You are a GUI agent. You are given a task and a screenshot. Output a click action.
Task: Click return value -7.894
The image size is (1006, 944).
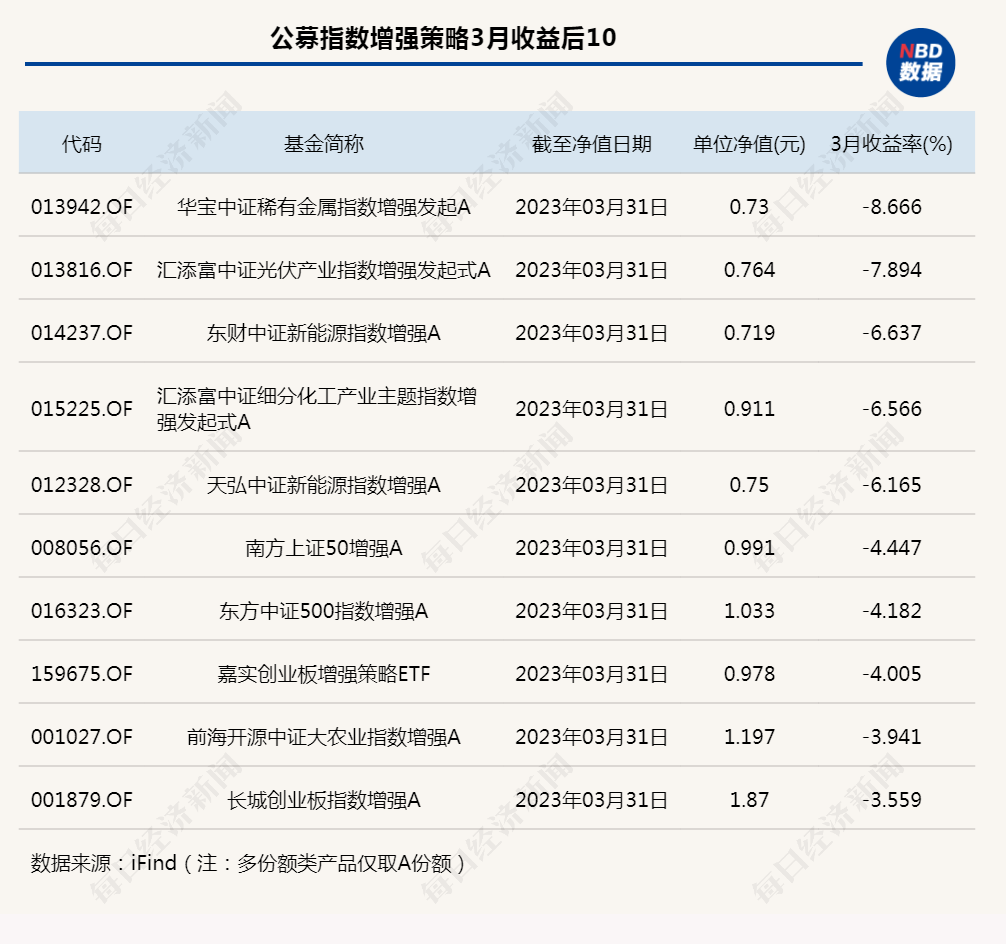coord(892,270)
